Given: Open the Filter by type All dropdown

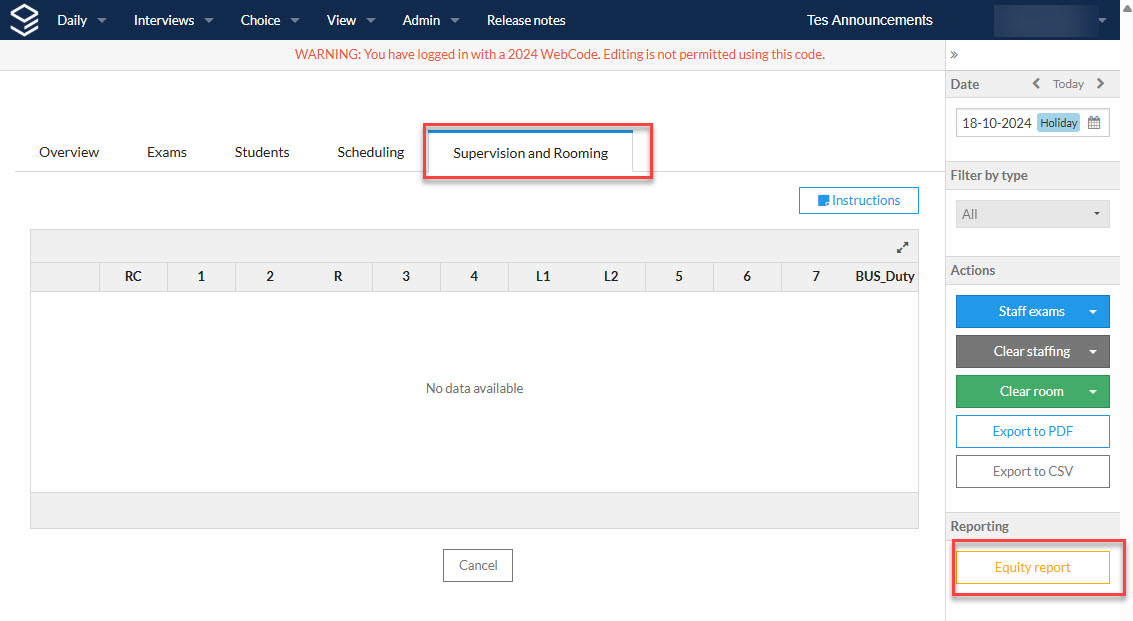Looking at the screenshot, I should click(x=1032, y=214).
